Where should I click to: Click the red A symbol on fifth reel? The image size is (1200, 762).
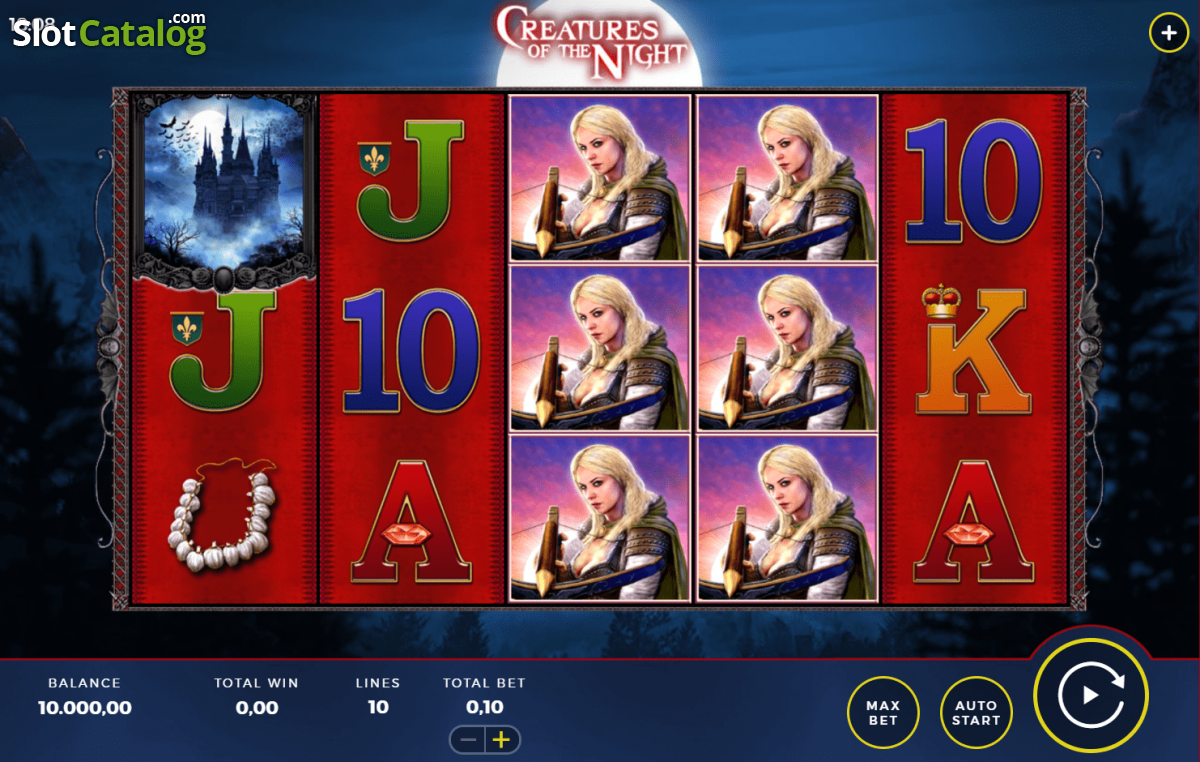973,522
